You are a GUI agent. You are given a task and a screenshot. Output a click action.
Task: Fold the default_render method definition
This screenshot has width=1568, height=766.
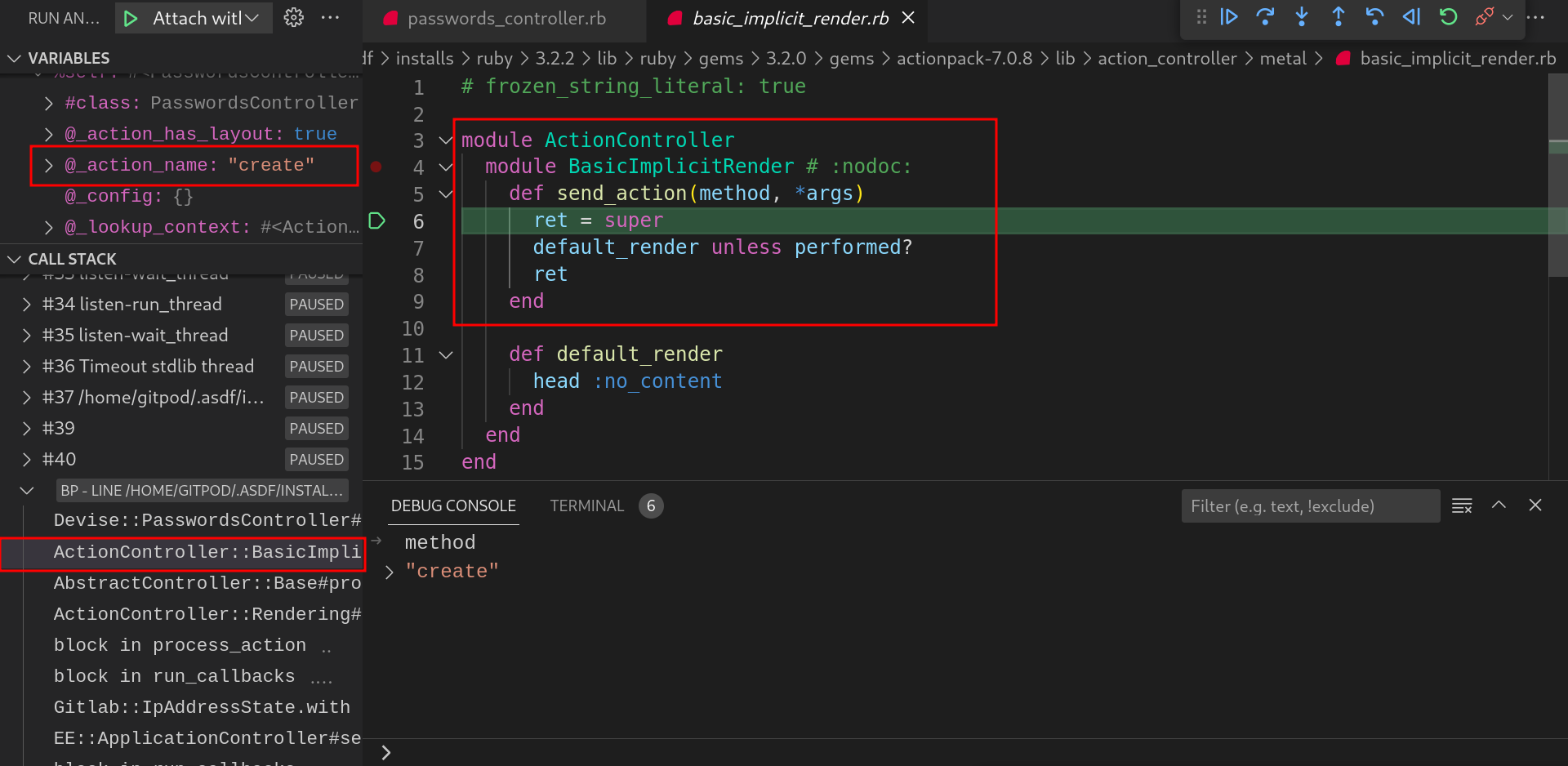point(446,355)
